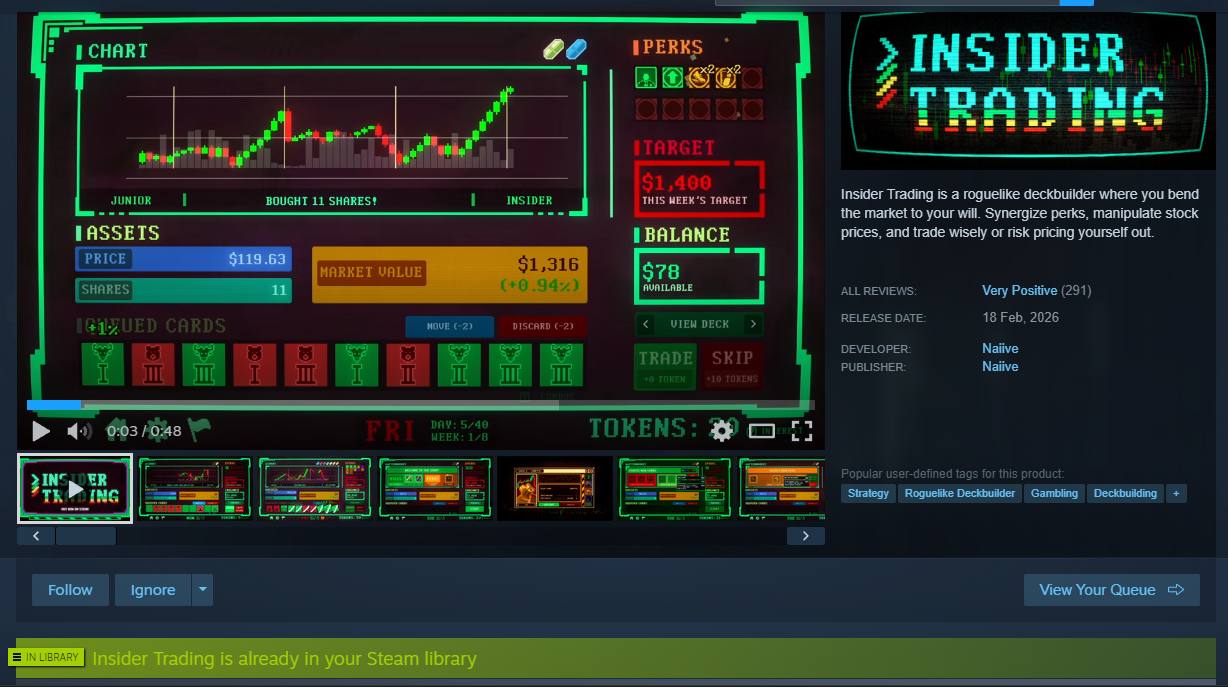The height and width of the screenshot is (687, 1228).
Task: Select the Roguelike Deckbuilder tag
Action: [x=960, y=493]
